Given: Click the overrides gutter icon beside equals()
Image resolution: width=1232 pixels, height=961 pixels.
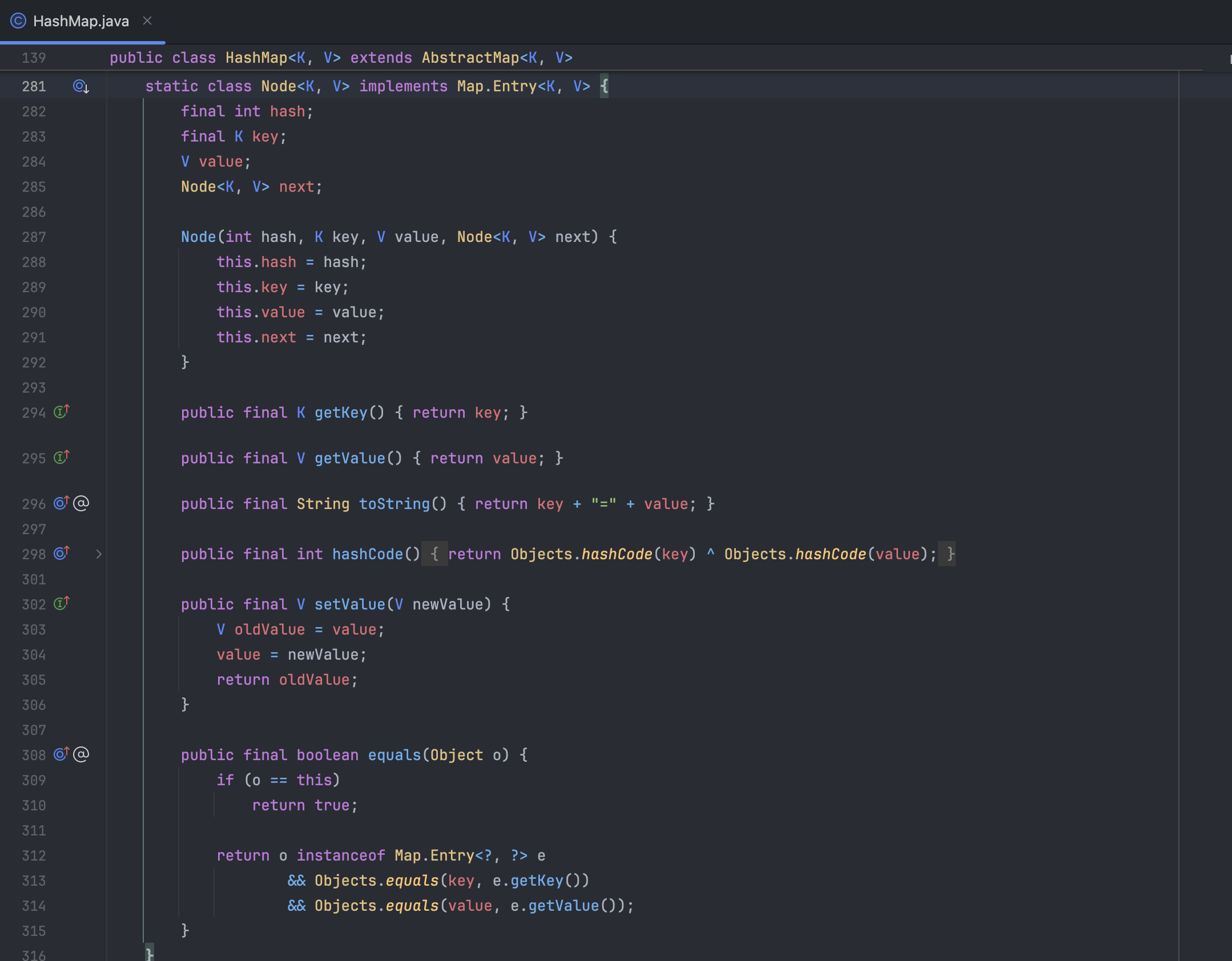Looking at the screenshot, I should coord(61,754).
